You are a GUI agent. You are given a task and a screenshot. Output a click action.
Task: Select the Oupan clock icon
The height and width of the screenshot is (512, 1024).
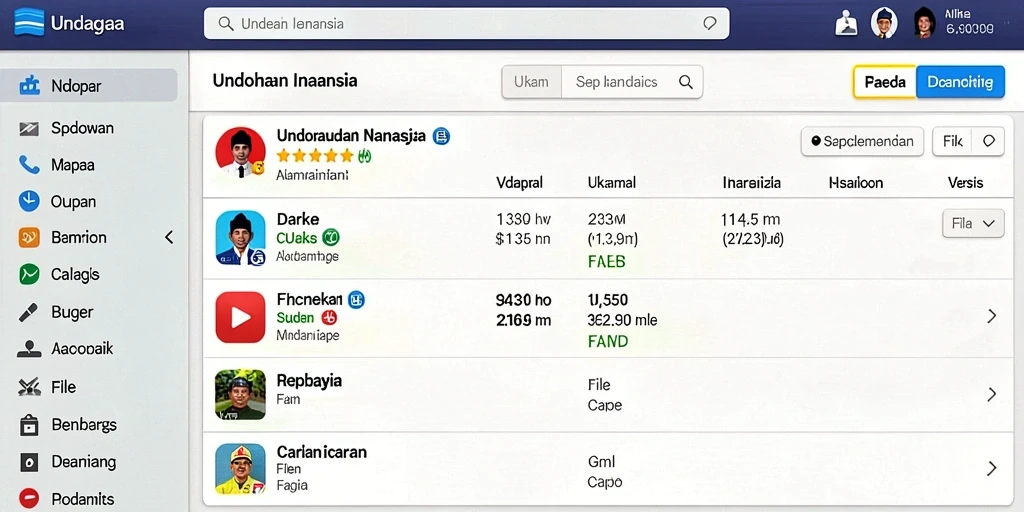coord(29,201)
